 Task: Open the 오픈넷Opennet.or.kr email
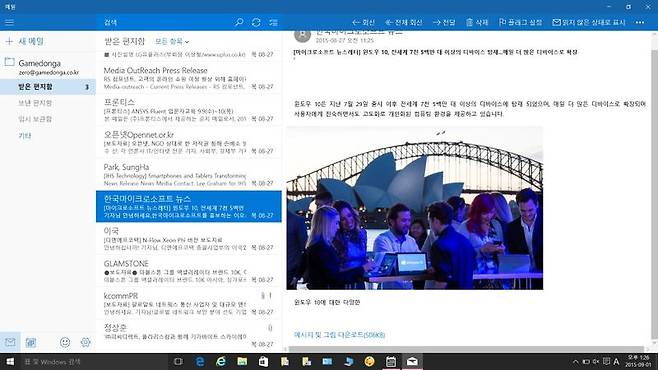click(189, 142)
